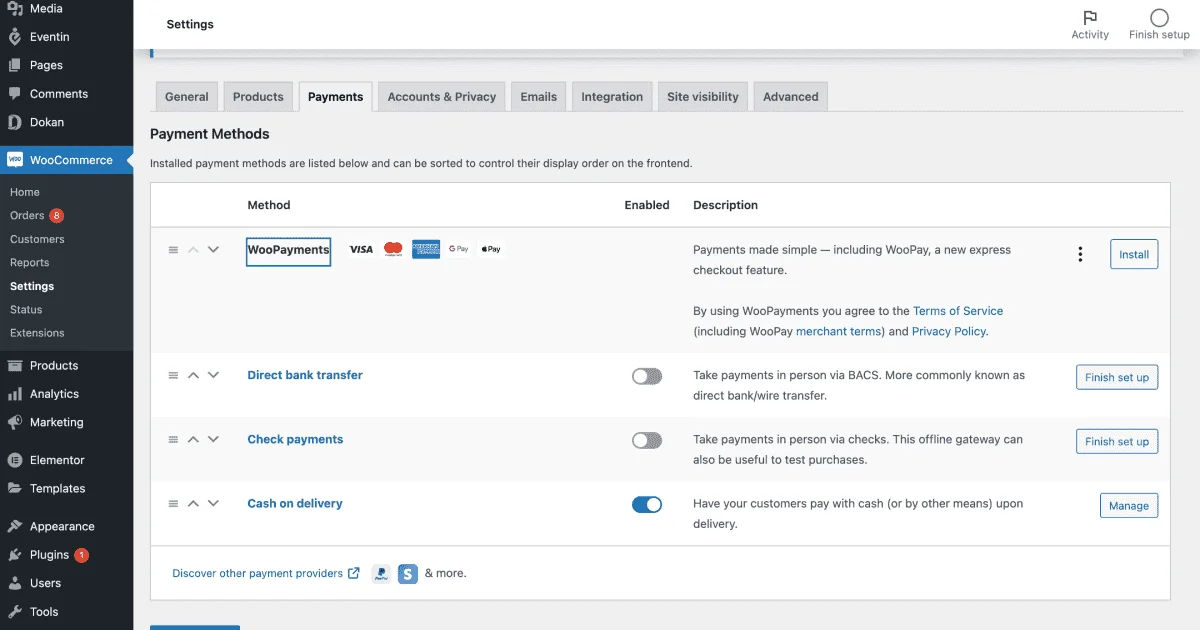Click the Templates folder icon

tap(15, 488)
